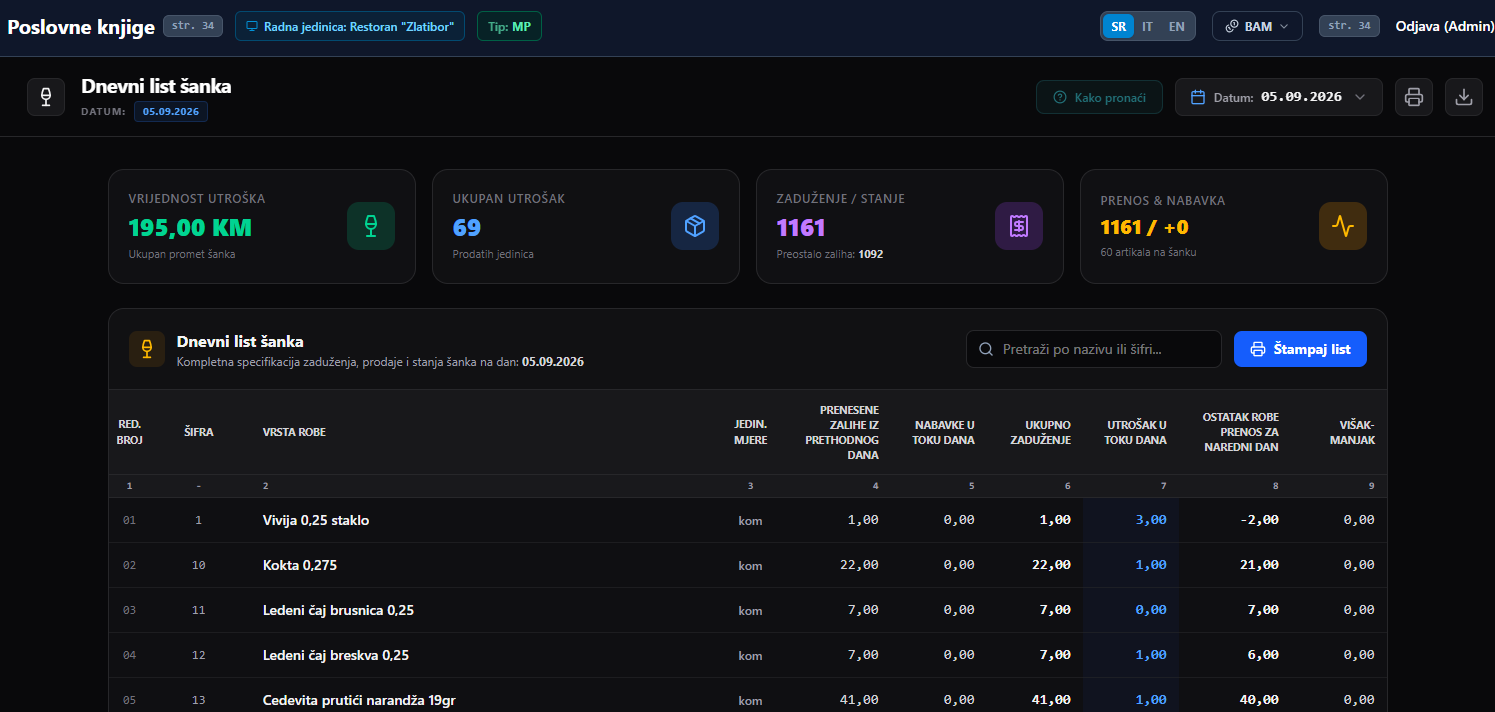The image size is (1495, 712).
Task: Click the magnifier icon in search box
Action: coord(986,349)
